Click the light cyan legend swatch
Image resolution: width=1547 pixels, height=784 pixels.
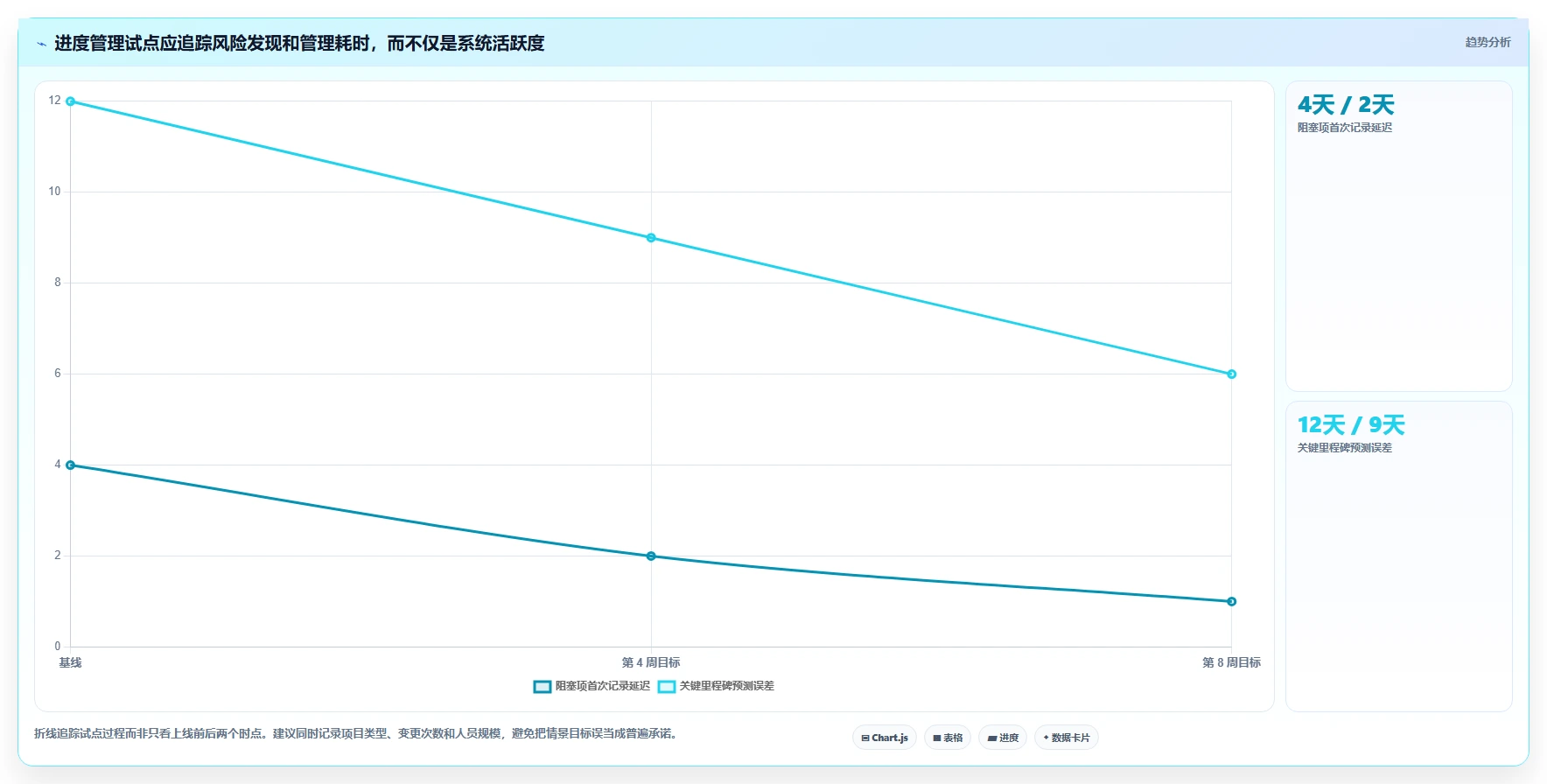(667, 686)
